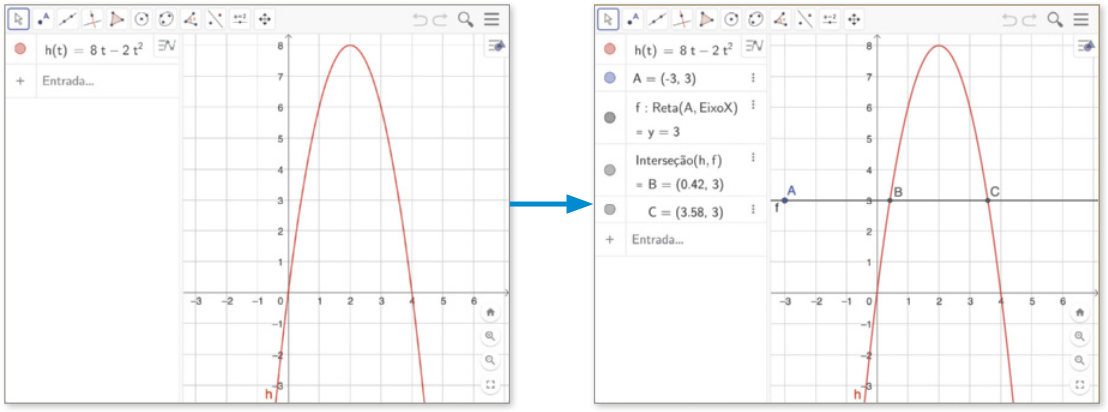Open algebra style menu in right window
This screenshot has width=1108, height=412.
point(755,46)
